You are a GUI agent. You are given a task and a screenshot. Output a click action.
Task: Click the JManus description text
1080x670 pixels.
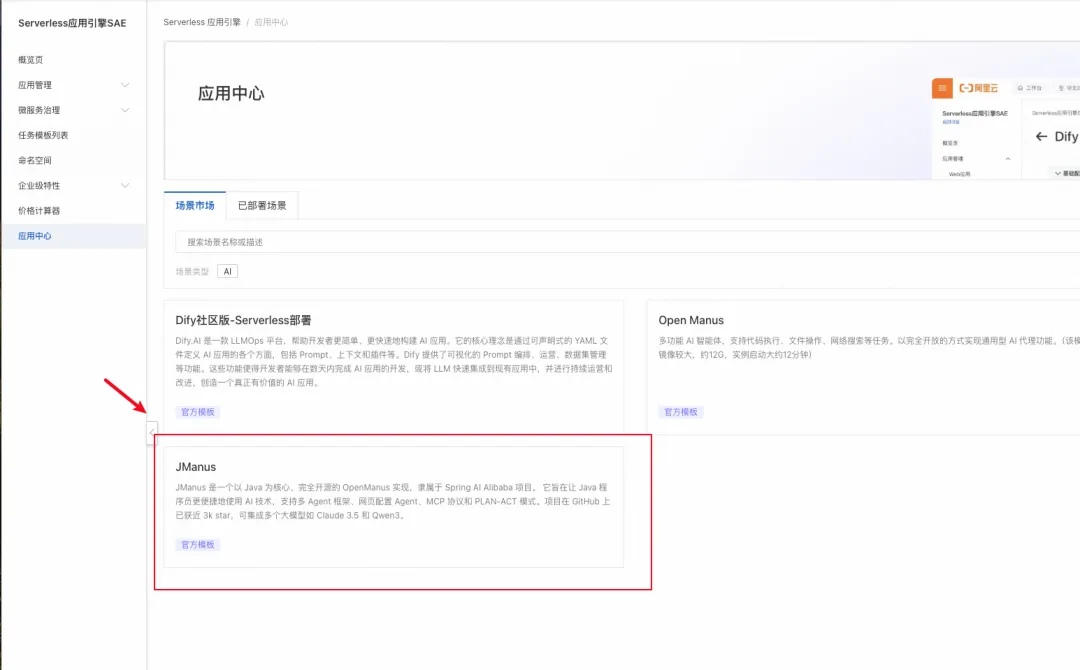click(393, 502)
